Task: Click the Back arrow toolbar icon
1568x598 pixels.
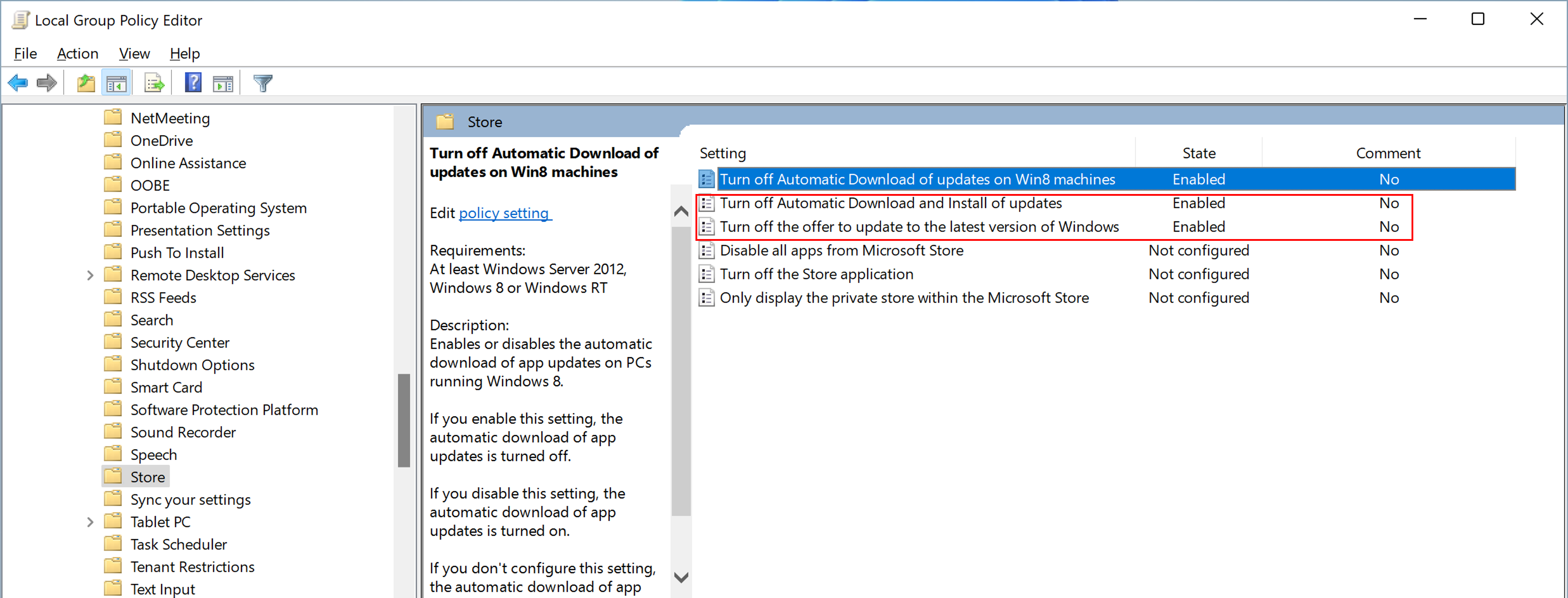Action: (18, 83)
